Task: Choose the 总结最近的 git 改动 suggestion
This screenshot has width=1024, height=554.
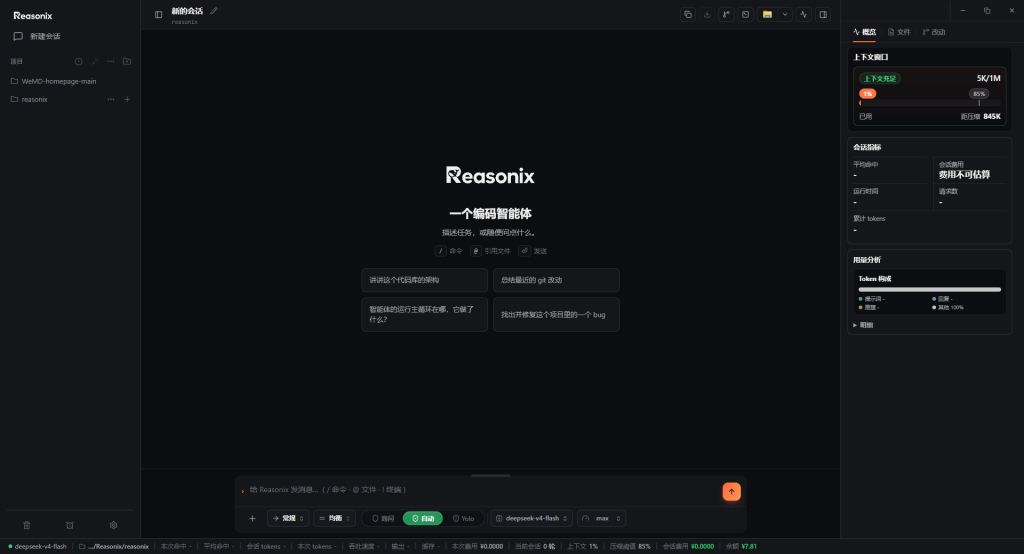Action: (556, 280)
